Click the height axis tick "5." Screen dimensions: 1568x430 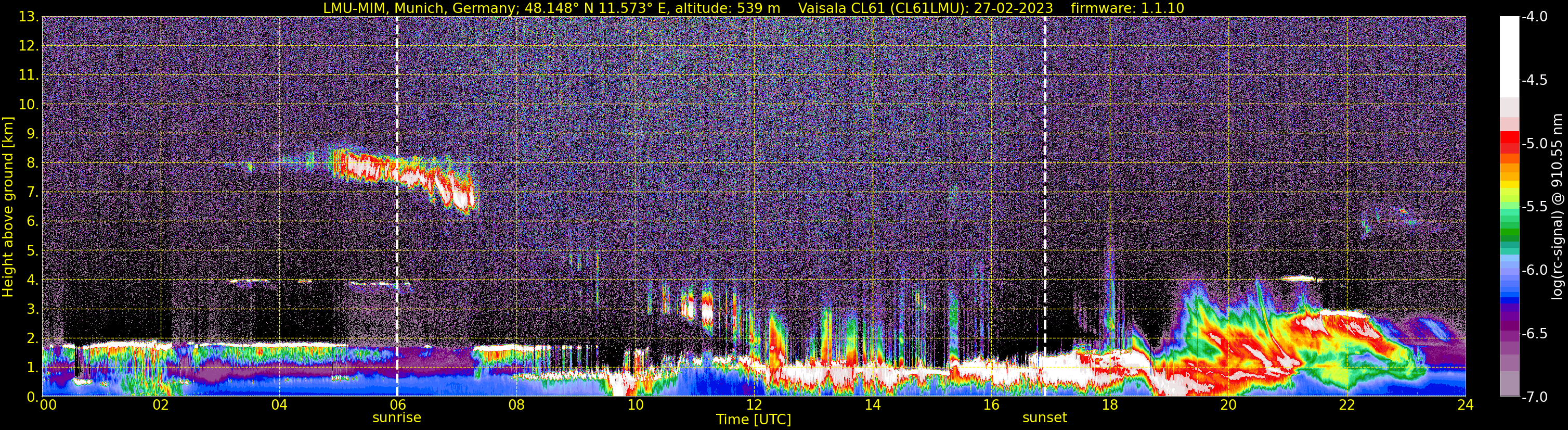pyautogui.click(x=32, y=251)
